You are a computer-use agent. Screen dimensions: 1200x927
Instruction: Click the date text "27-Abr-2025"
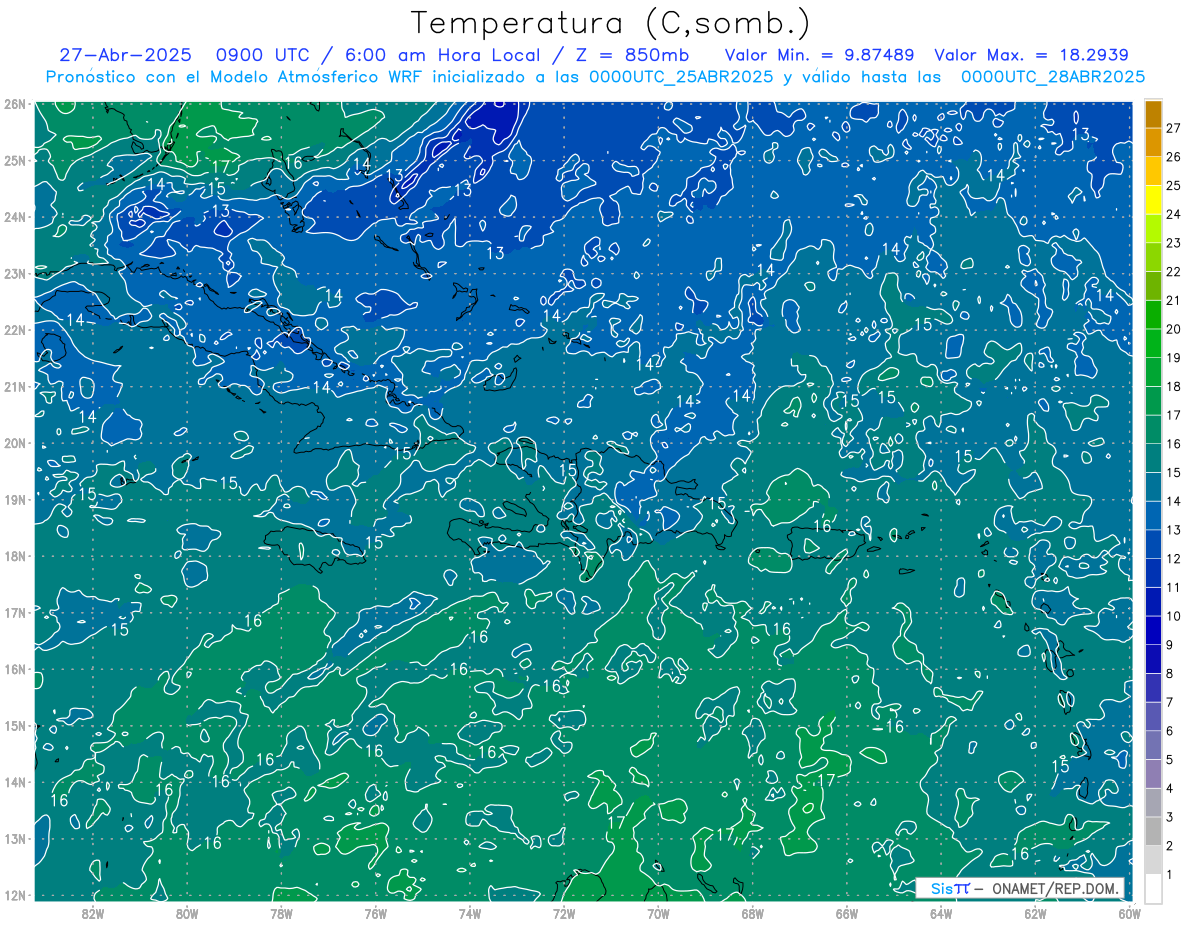click(x=125, y=55)
